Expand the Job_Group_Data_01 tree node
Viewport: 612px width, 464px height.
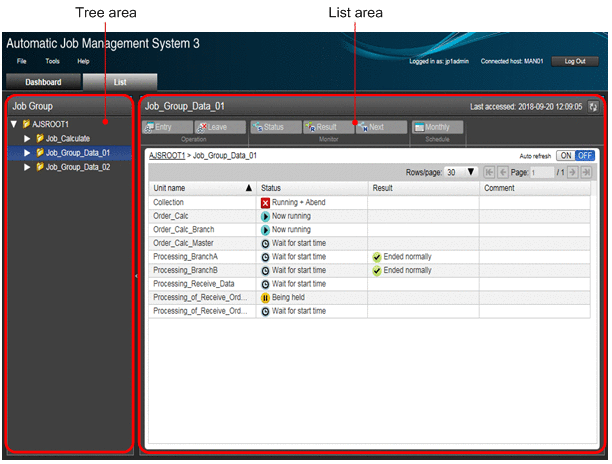(27, 153)
